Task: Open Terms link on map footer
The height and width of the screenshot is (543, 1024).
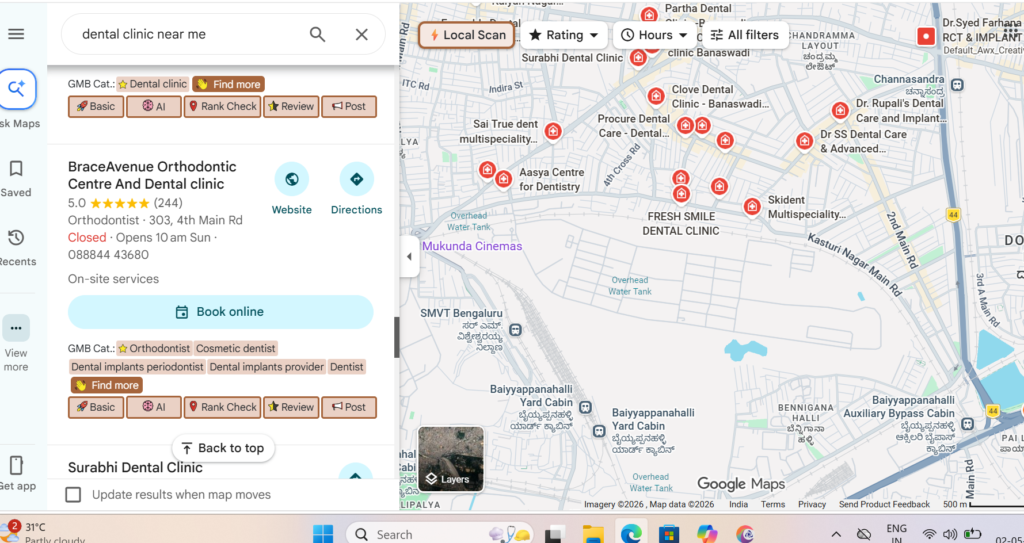Action: point(773,504)
